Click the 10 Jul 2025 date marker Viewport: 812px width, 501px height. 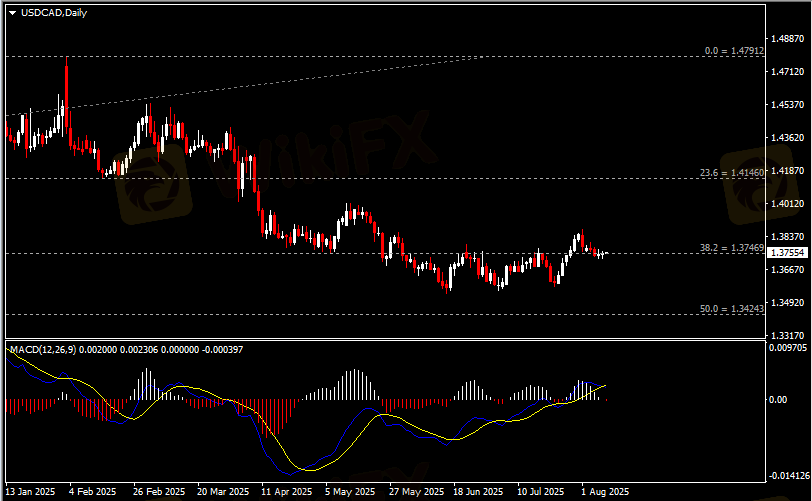[541, 491]
